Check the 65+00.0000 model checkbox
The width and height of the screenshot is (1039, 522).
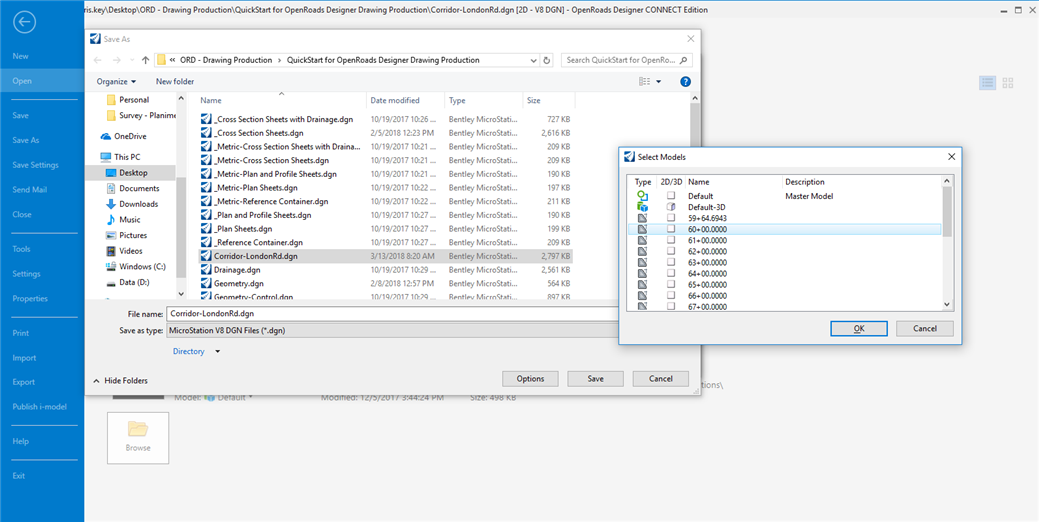point(671,284)
